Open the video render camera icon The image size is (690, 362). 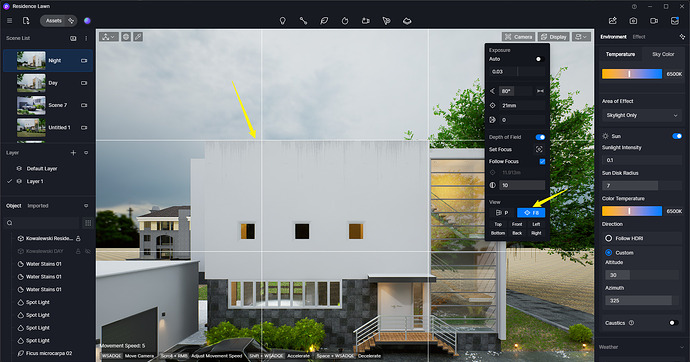pyautogui.click(x=654, y=21)
